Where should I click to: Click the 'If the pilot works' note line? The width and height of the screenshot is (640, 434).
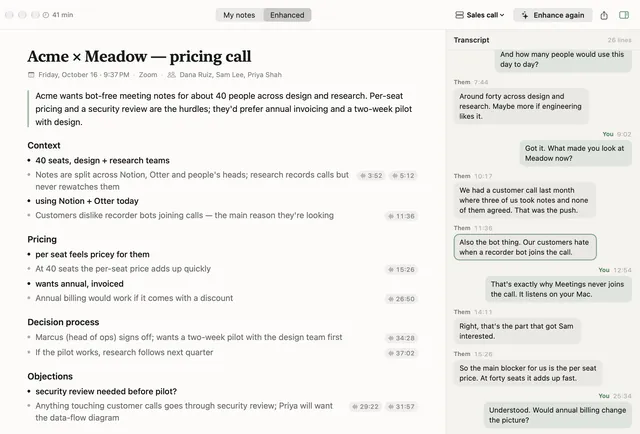tap(124, 352)
